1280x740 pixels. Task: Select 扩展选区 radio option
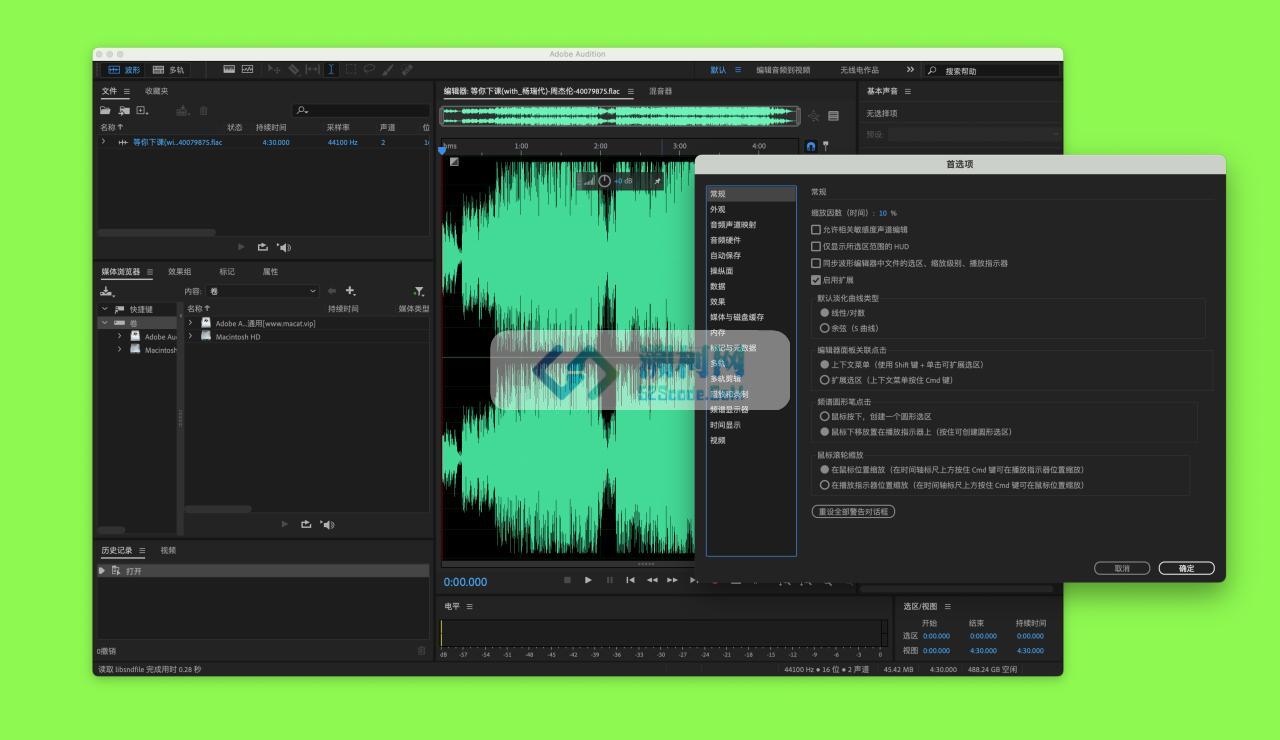825,380
